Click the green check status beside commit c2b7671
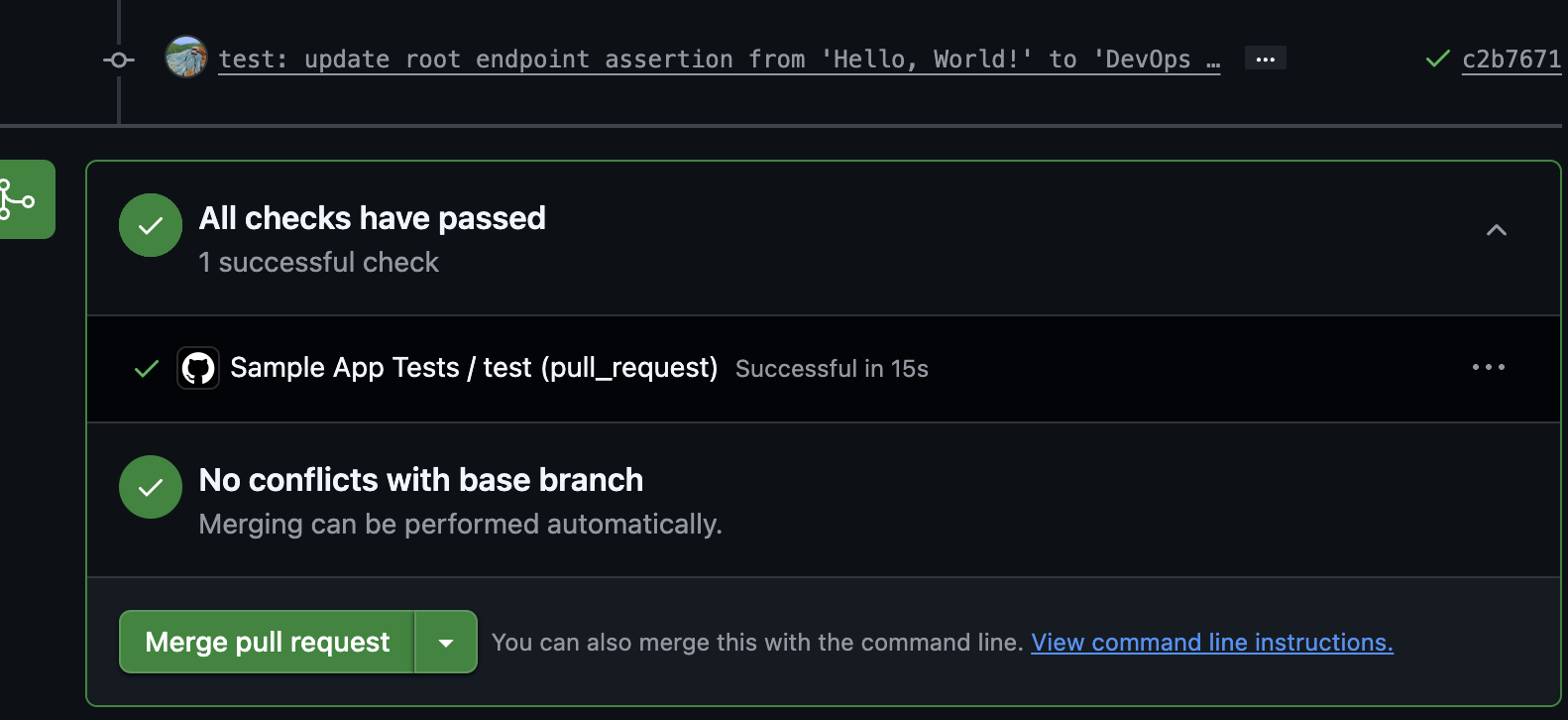Viewport: 1568px width, 720px height. point(1437,60)
